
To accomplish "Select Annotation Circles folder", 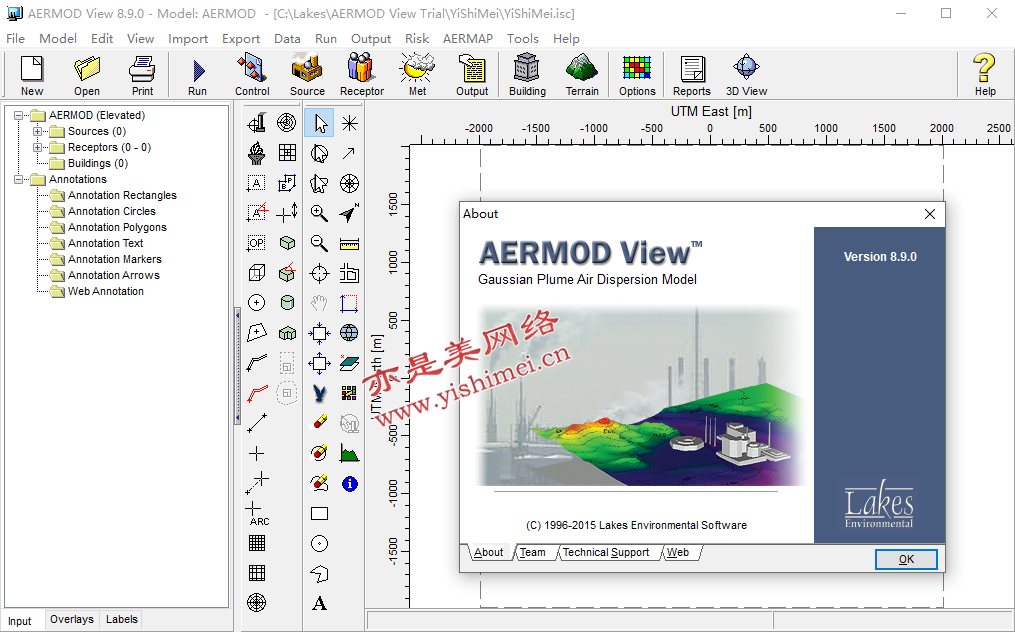I will pos(111,211).
